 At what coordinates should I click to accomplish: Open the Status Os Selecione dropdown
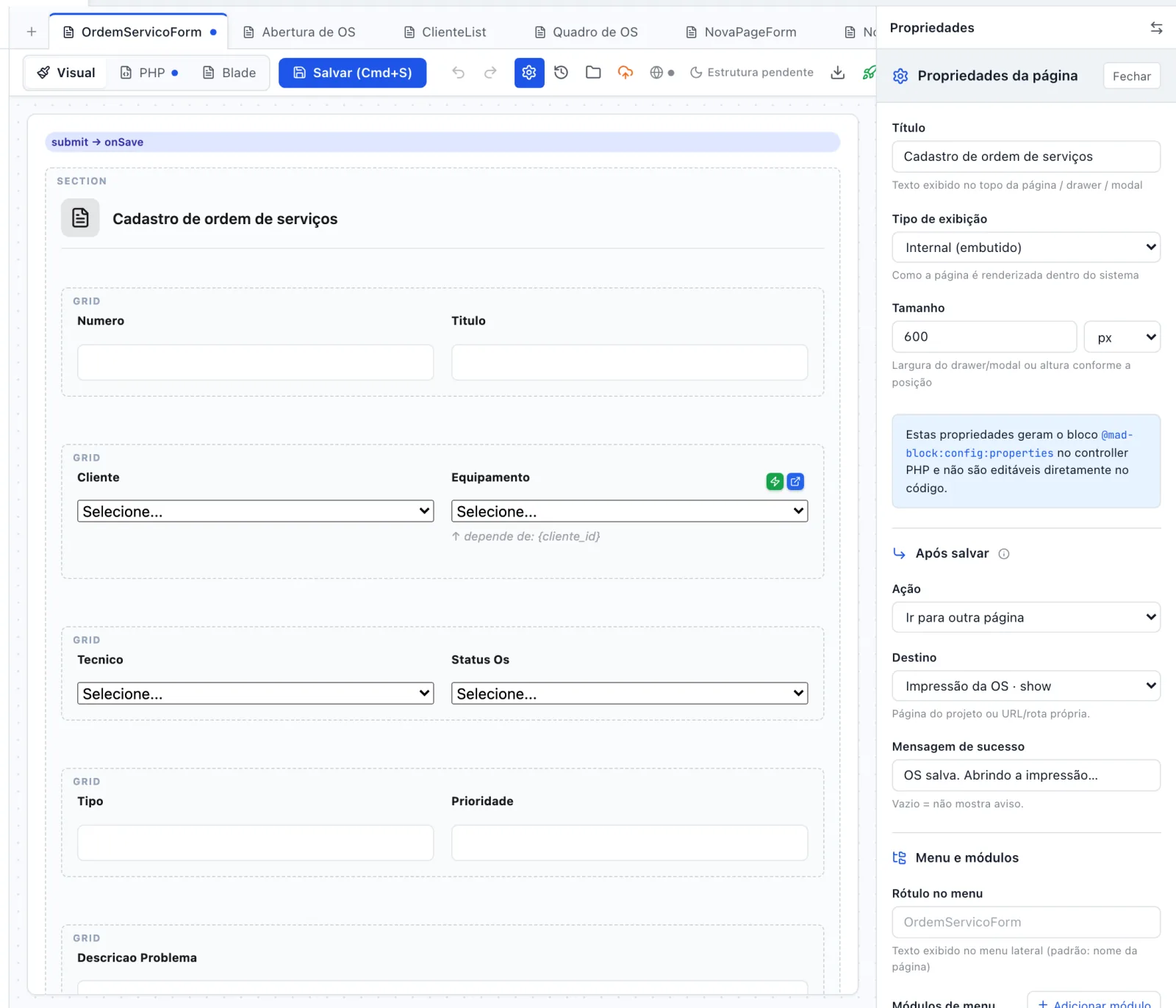(629, 694)
